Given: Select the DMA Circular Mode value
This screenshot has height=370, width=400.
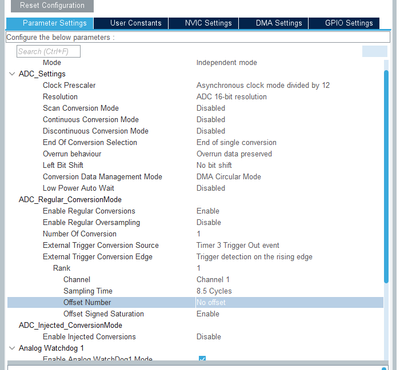Looking at the screenshot, I should (229, 177).
